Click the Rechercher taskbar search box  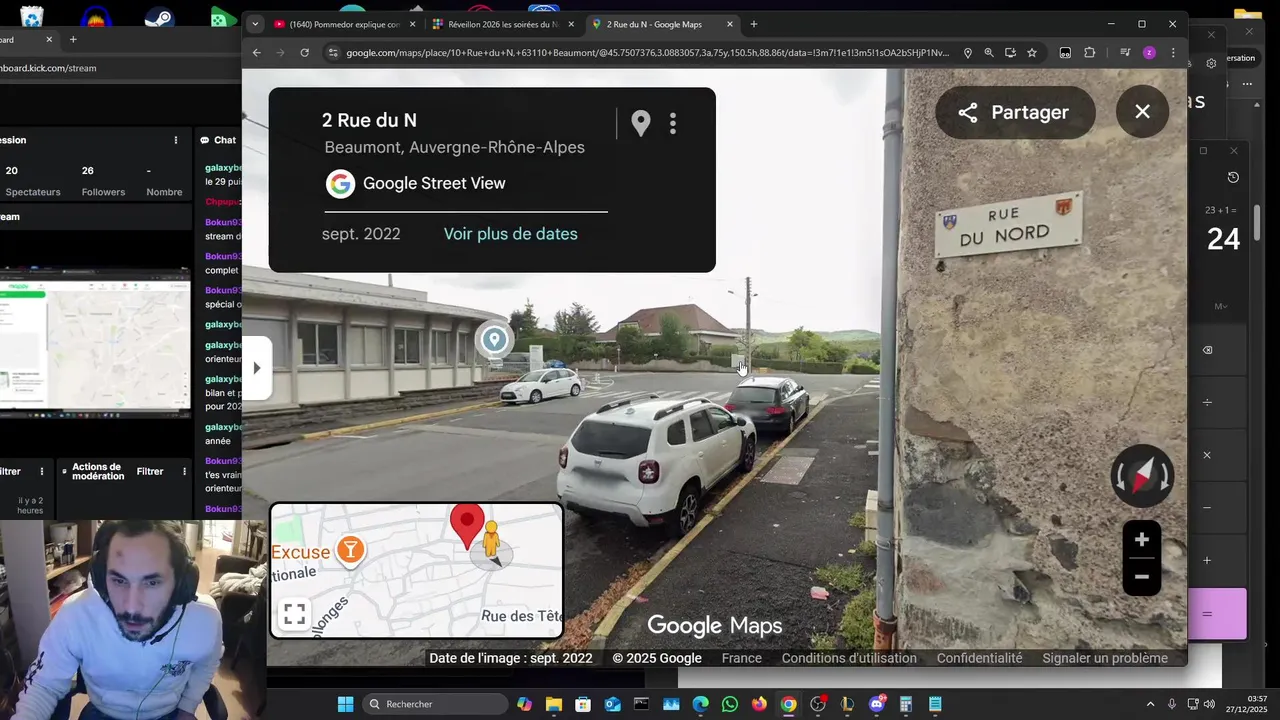(434, 704)
